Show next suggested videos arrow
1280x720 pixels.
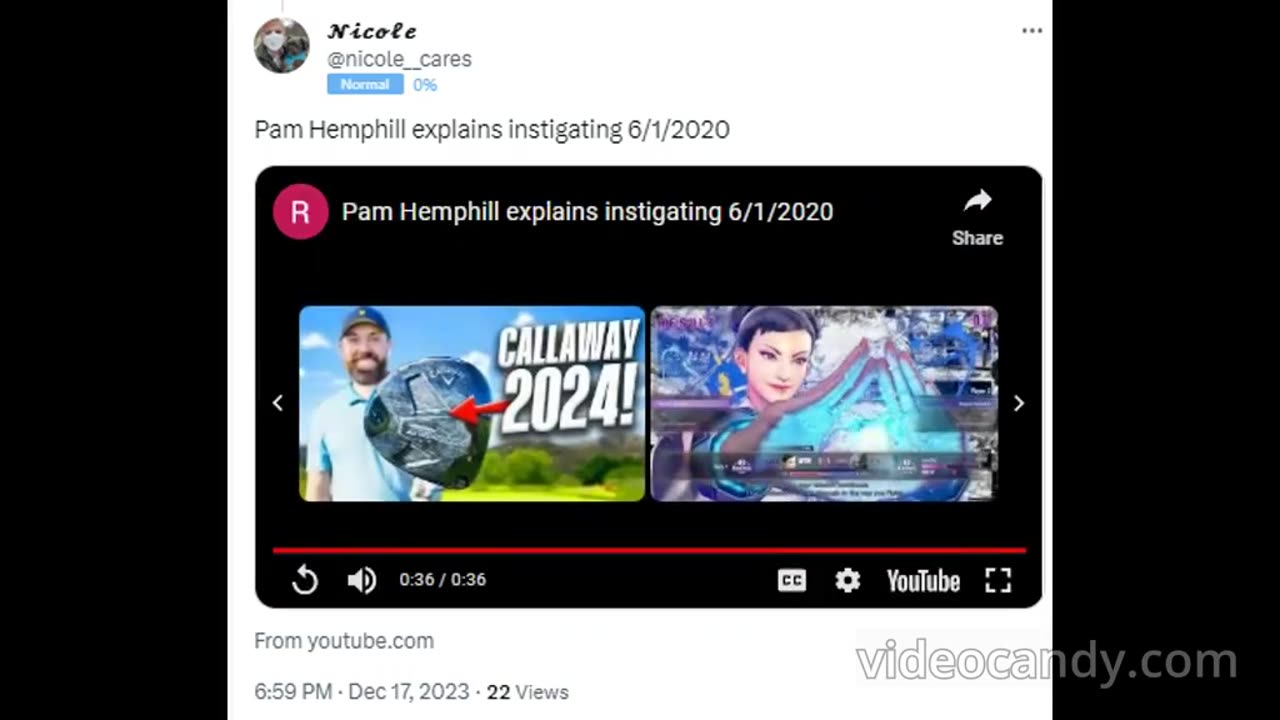(x=1019, y=403)
